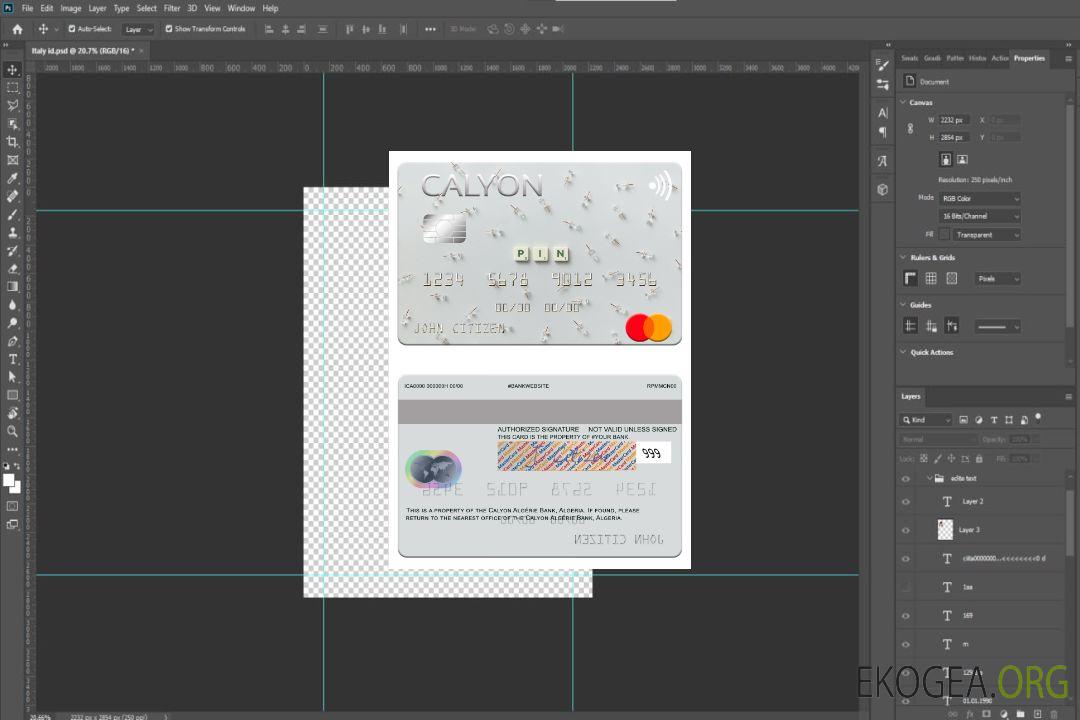Viewport: 1080px width, 720px height.
Task: Click the canvas width field
Action: pyautogui.click(x=953, y=120)
